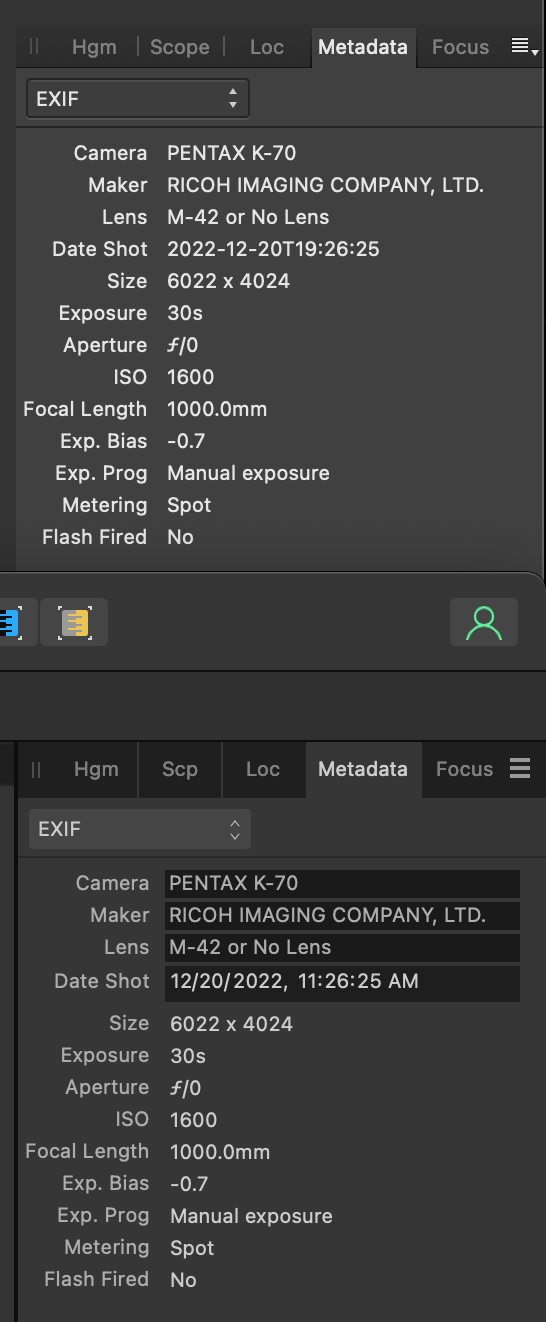Click the blue toolbar icon at left edge
Viewport: 546px width, 1322px height.
pyautogui.click(x=17, y=623)
